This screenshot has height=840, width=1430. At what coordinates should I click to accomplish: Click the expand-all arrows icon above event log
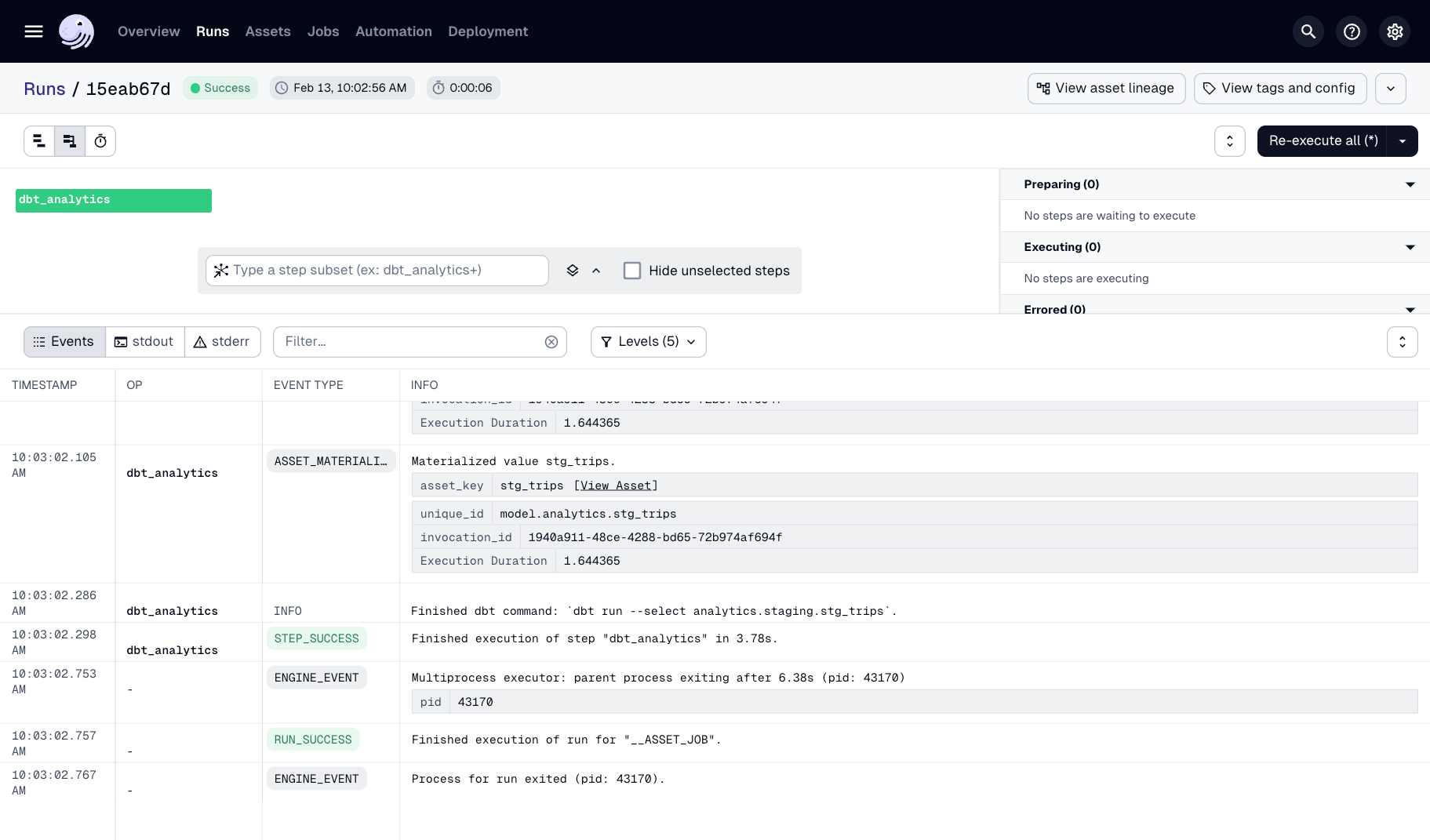(1403, 341)
